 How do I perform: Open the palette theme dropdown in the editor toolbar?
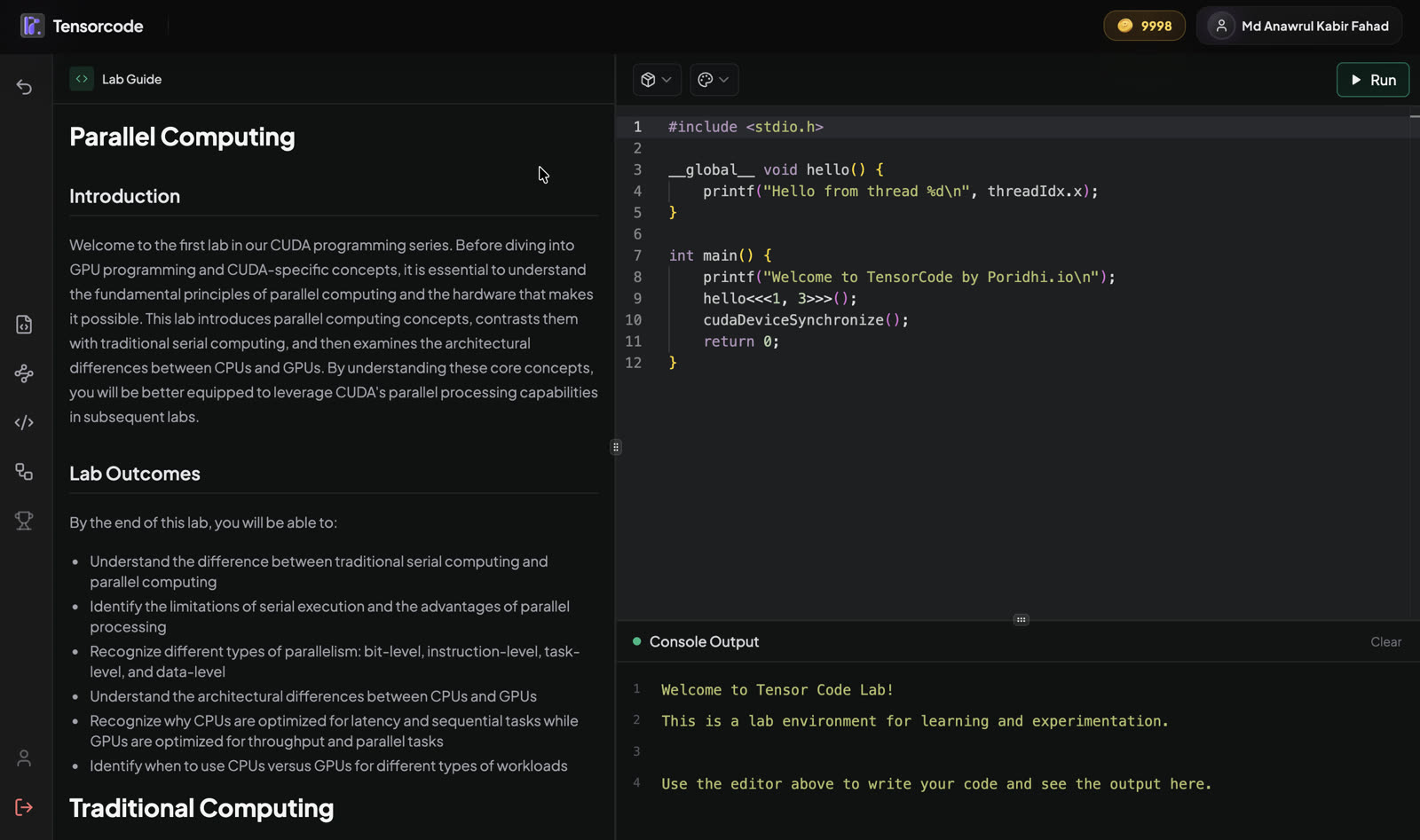pyautogui.click(x=714, y=80)
